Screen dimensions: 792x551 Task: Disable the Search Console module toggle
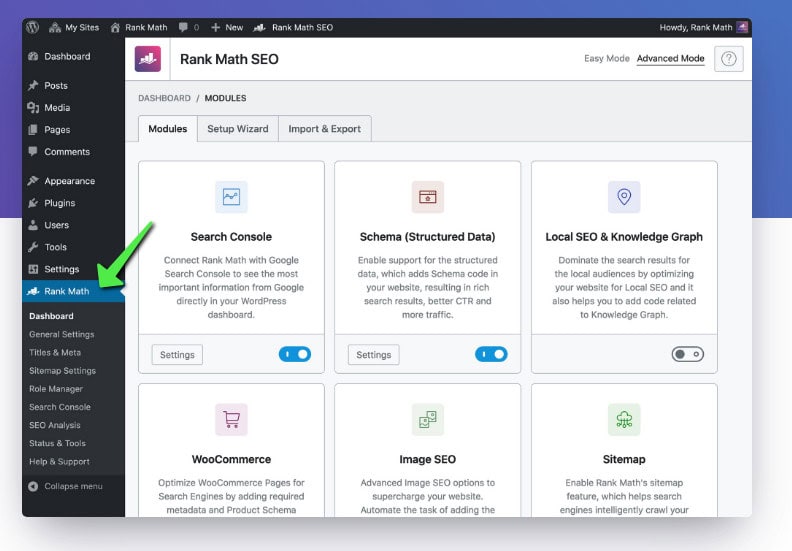[x=295, y=354]
